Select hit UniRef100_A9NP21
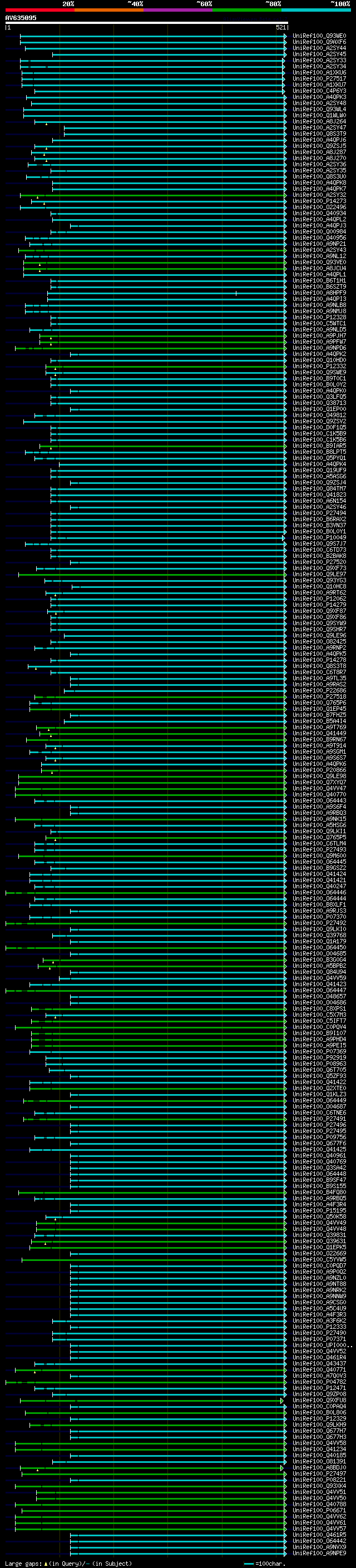The height and width of the screenshot is (1568, 356). pyautogui.click(x=319, y=244)
